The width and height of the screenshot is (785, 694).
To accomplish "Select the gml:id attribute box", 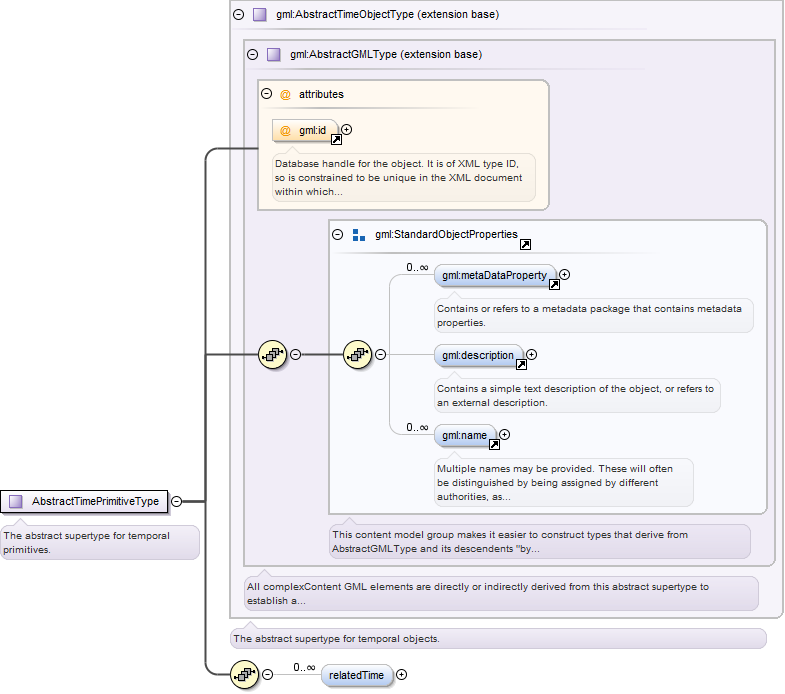I will 305,131.
